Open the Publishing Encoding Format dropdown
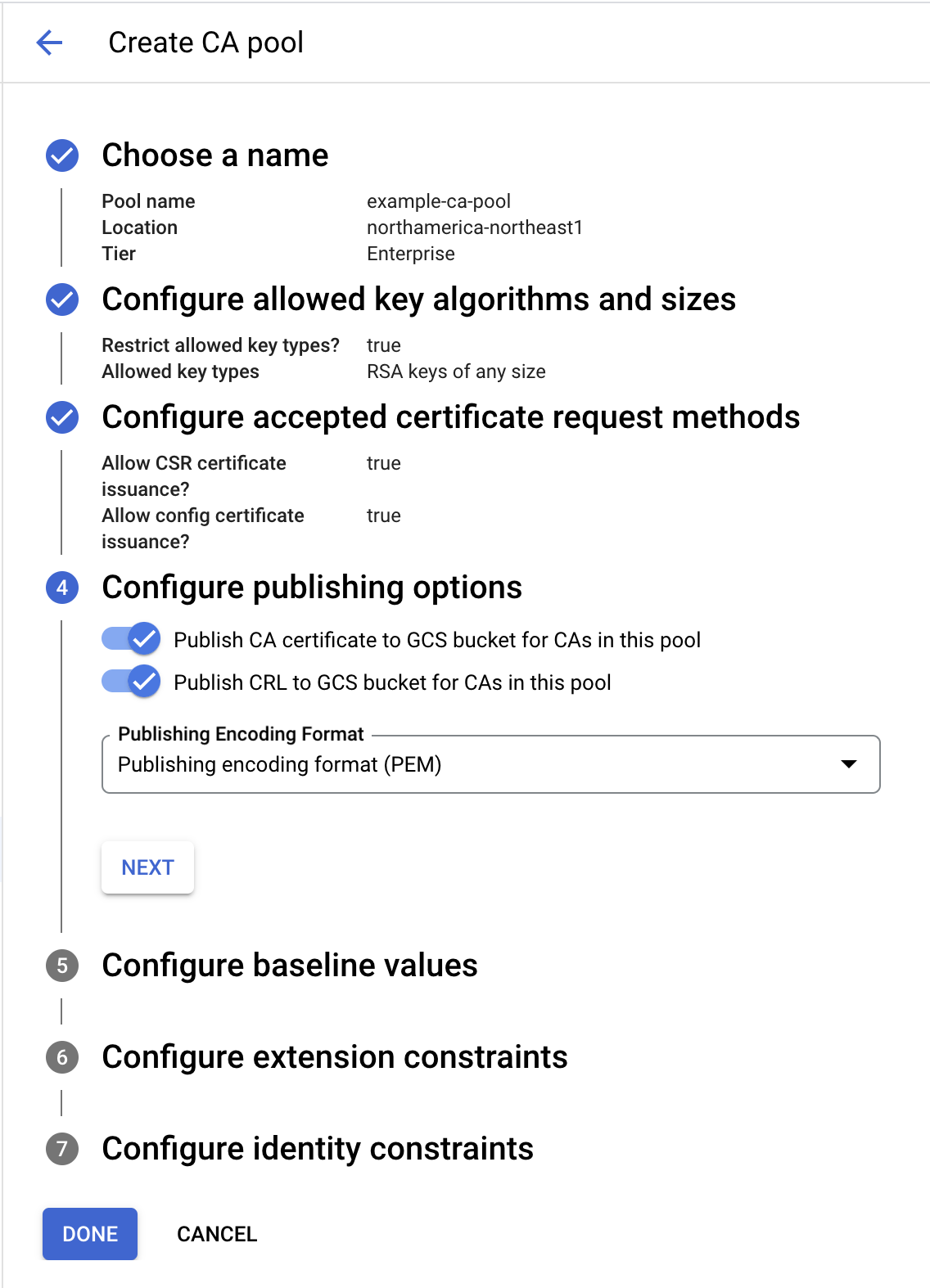The image size is (930, 1288). click(475, 764)
